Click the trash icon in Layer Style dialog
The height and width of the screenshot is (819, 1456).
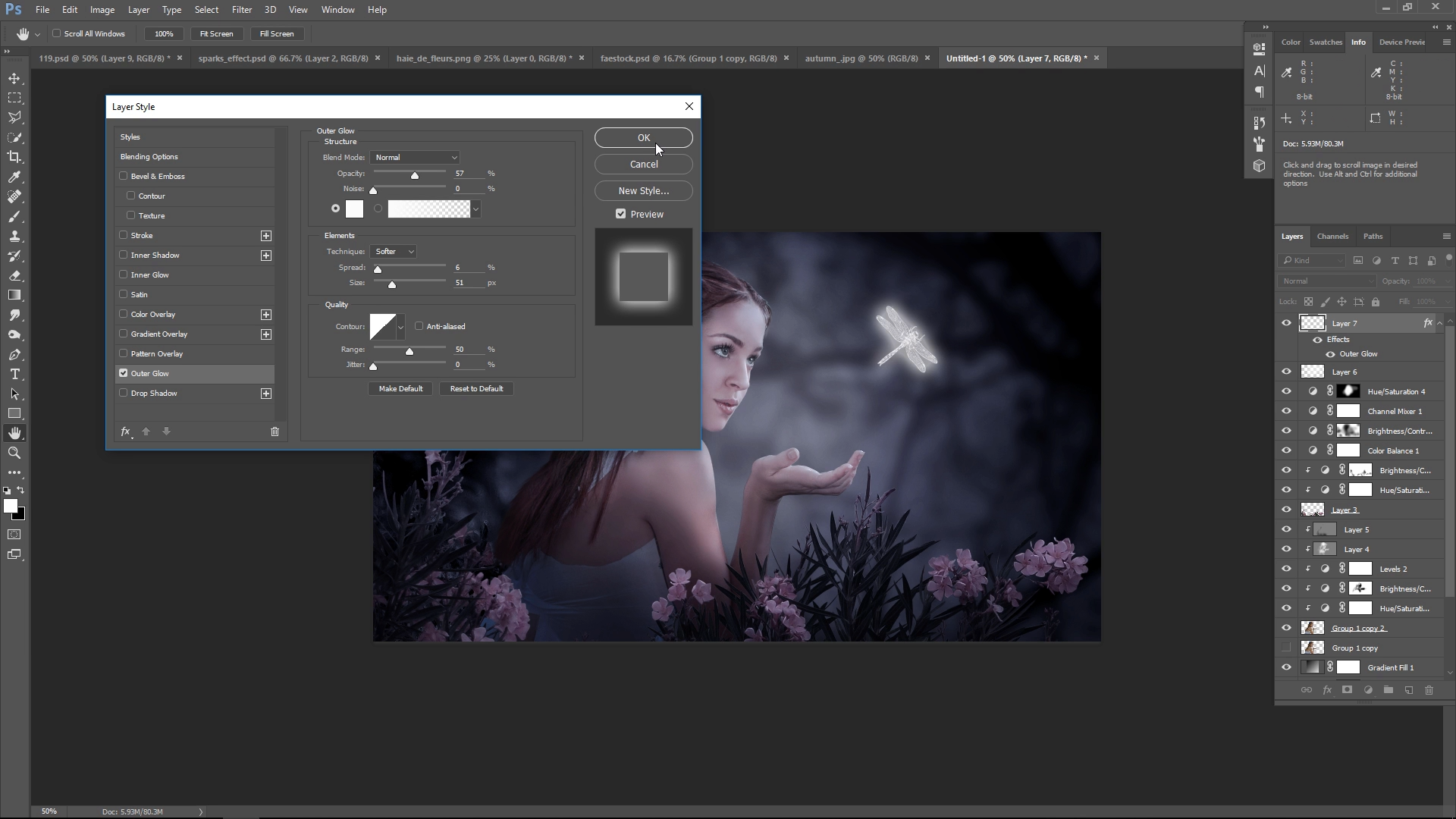point(275,431)
